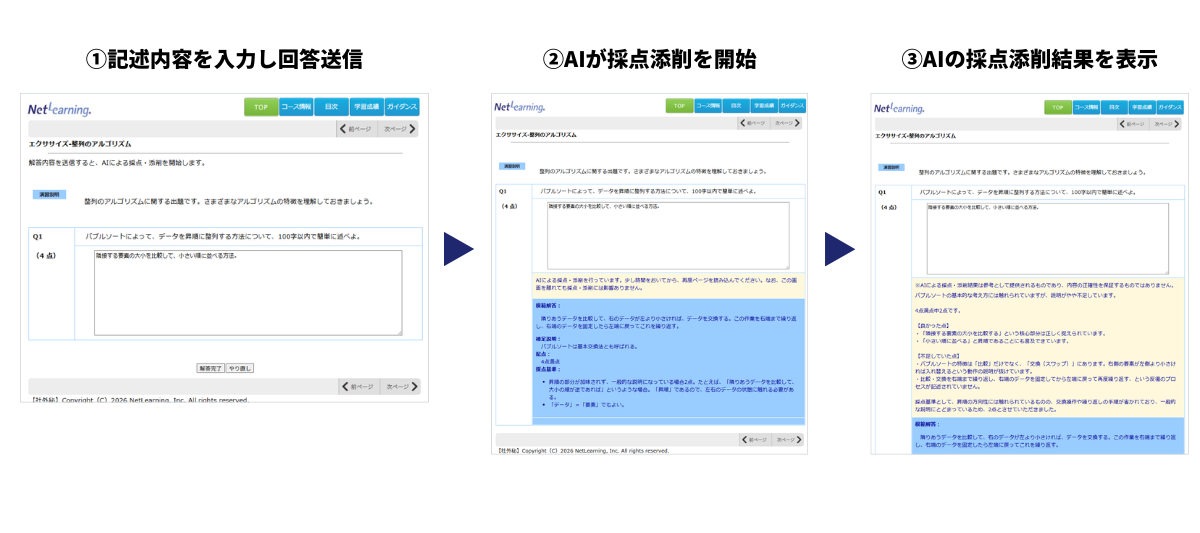1200x533 pixels.
Task: Click the dark blue arrow between steps 1 and 2
Action: pos(457,250)
